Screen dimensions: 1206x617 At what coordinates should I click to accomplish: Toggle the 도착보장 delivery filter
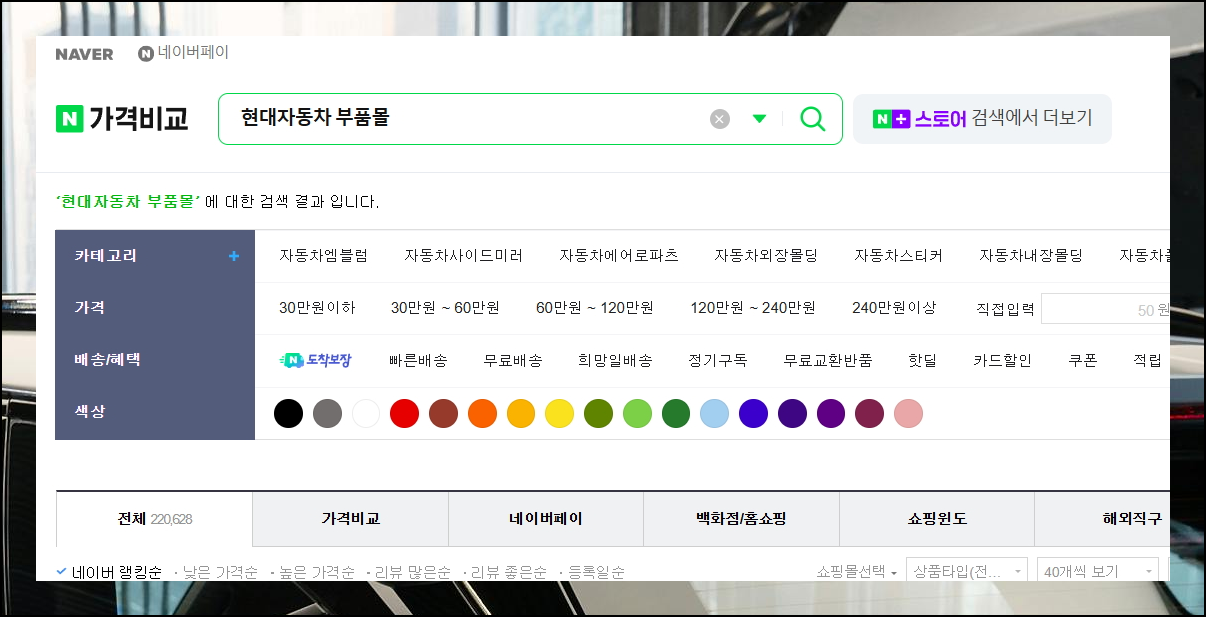pos(315,360)
